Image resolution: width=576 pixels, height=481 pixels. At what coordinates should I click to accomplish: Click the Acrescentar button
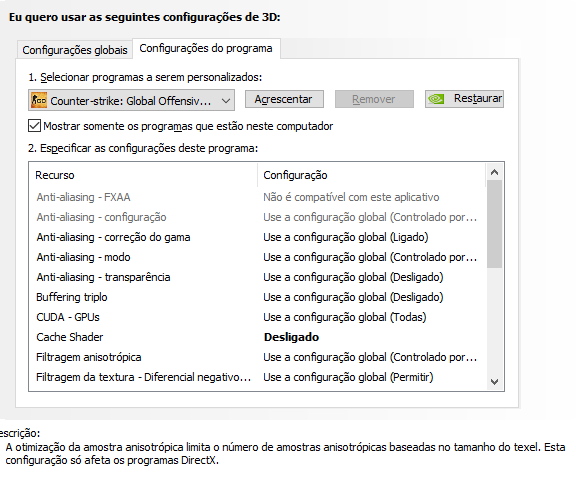click(284, 99)
